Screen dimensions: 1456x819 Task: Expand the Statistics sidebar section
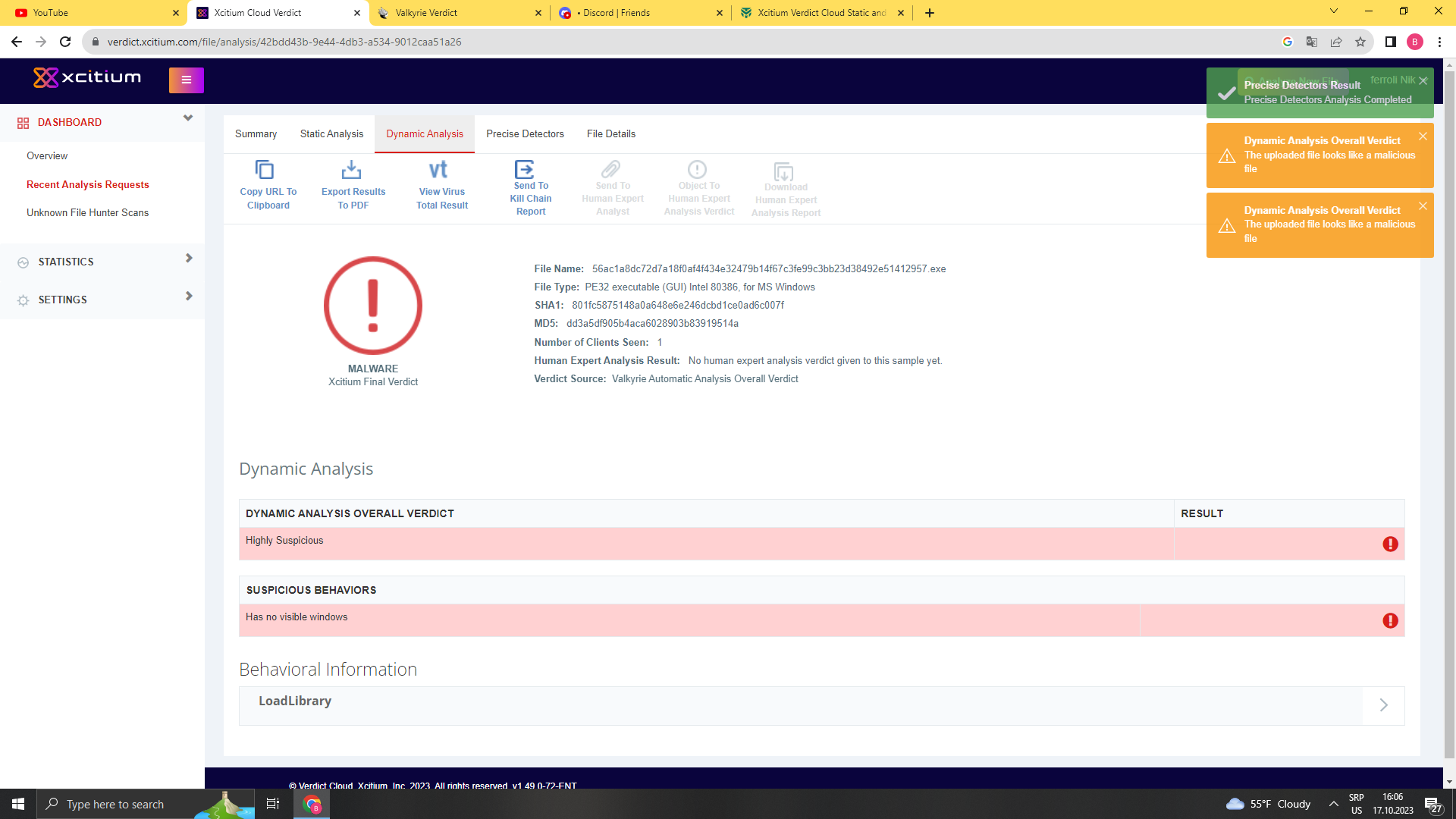[x=189, y=259]
